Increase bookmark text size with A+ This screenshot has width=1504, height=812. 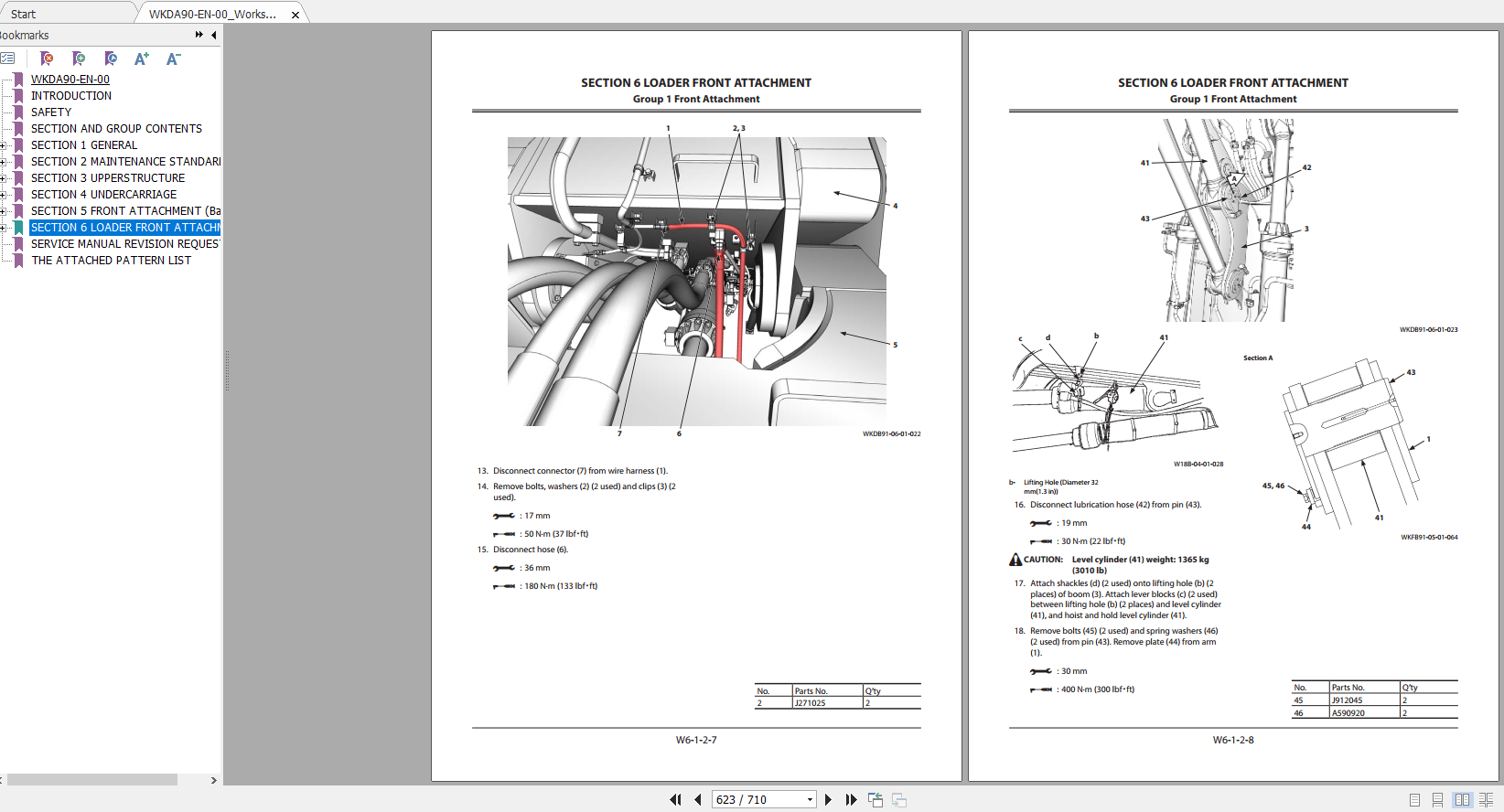coord(142,59)
